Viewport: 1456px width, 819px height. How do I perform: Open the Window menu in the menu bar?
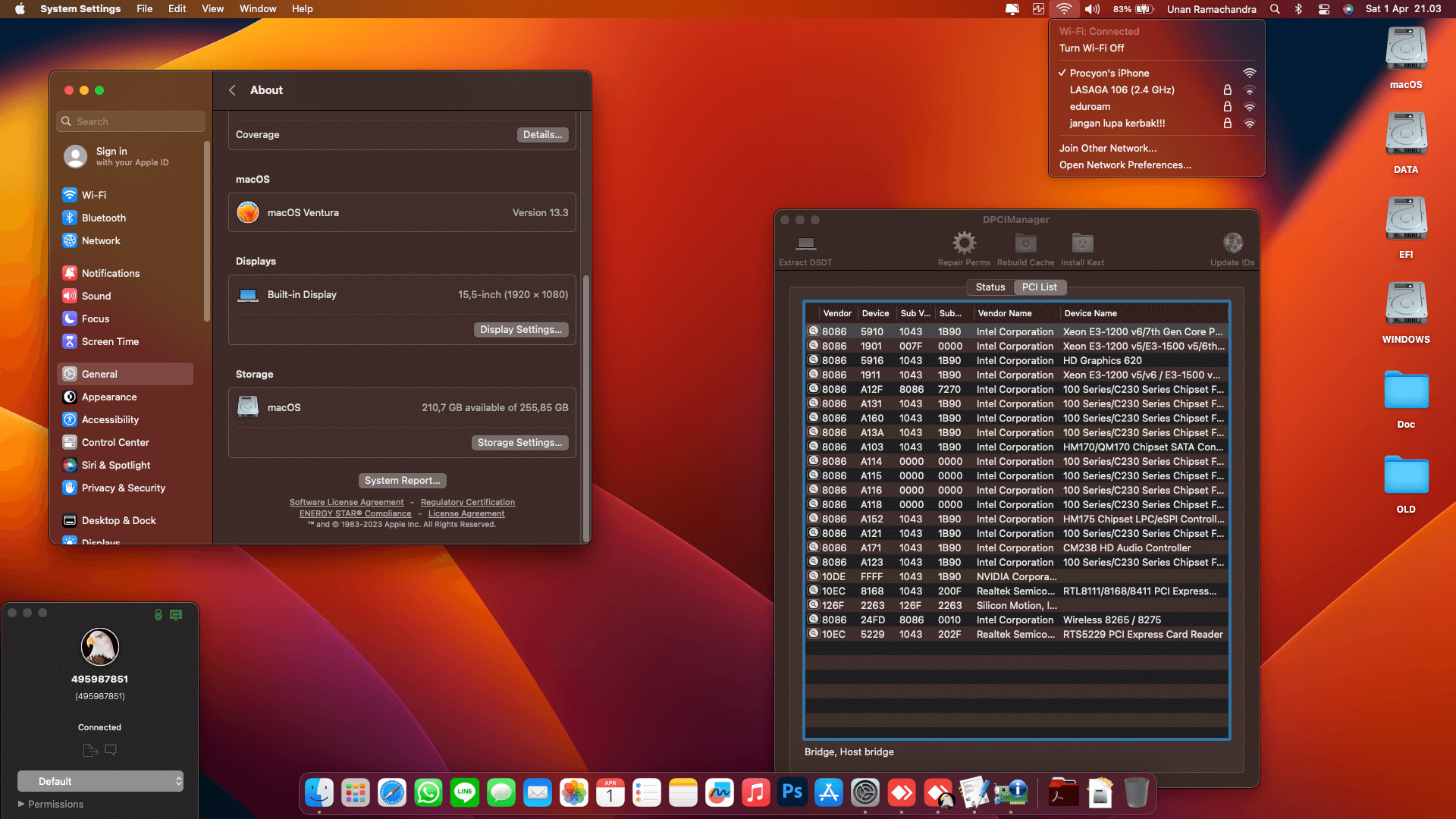click(258, 8)
